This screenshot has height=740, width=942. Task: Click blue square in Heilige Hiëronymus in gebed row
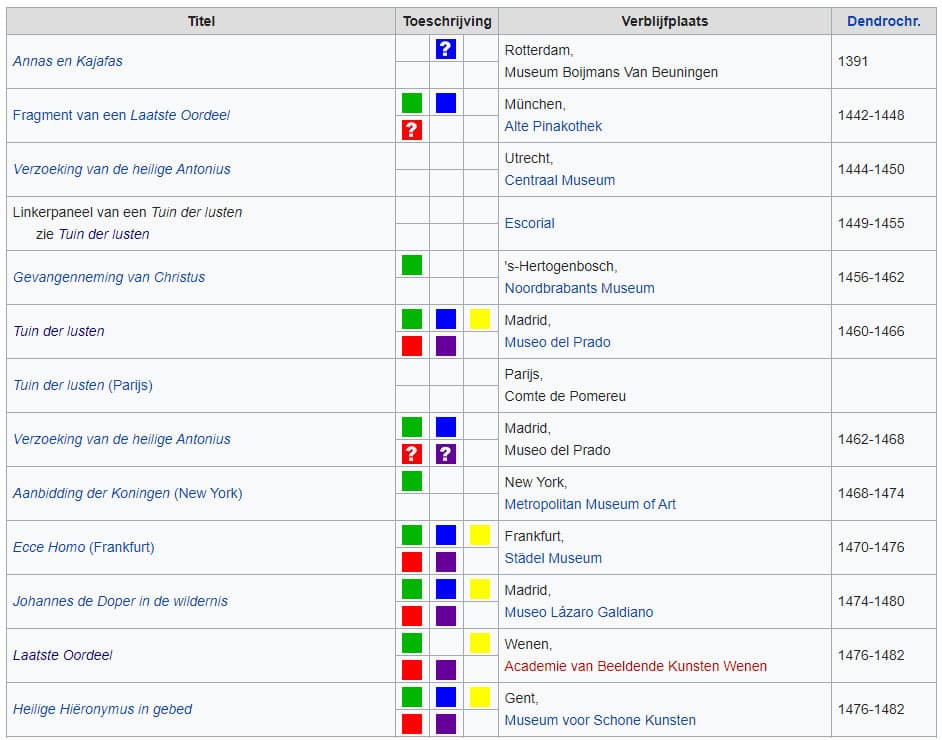tap(446, 697)
